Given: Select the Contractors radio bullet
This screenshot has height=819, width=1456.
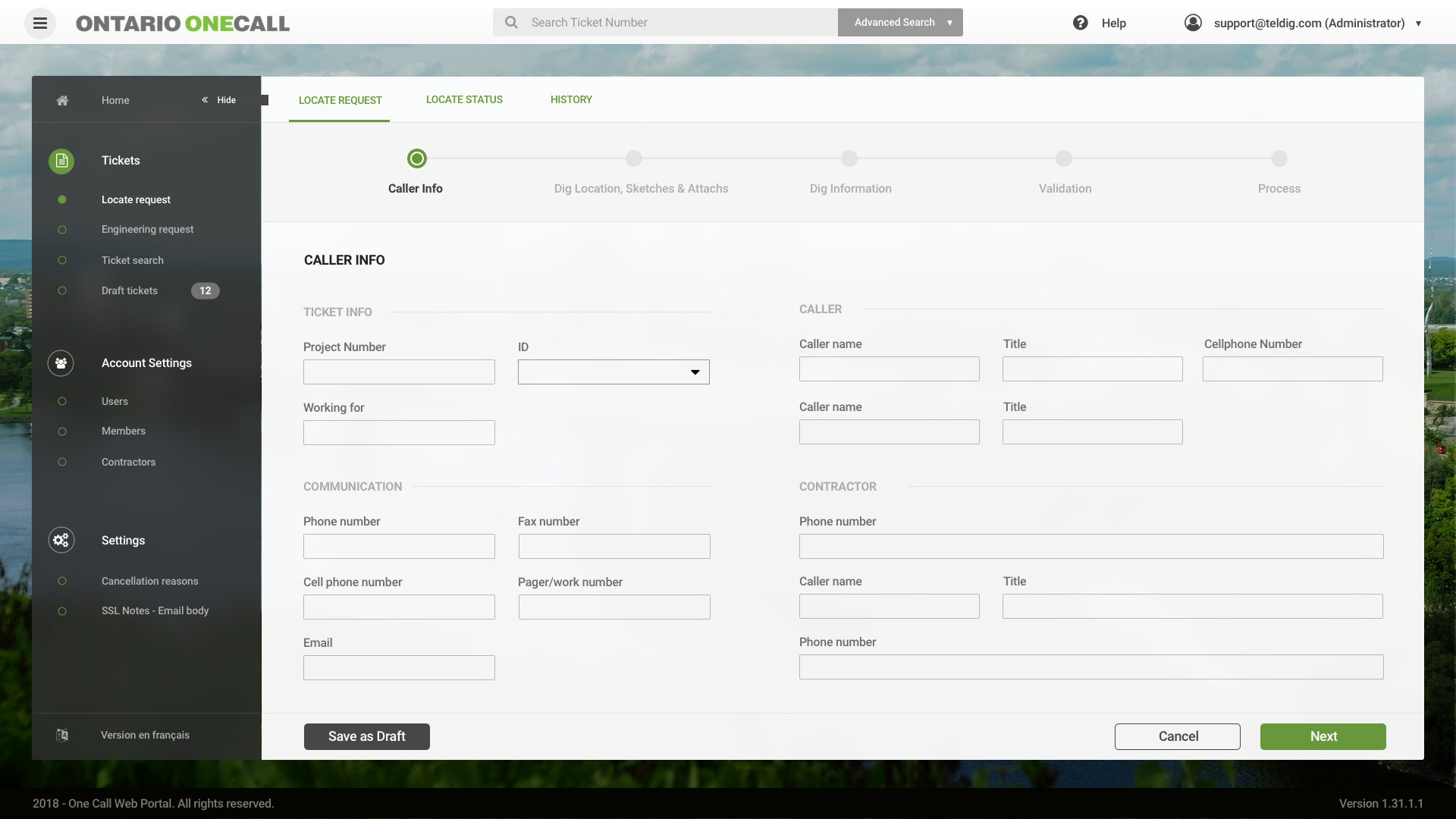Looking at the screenshot, I should (x=62, y=462).
